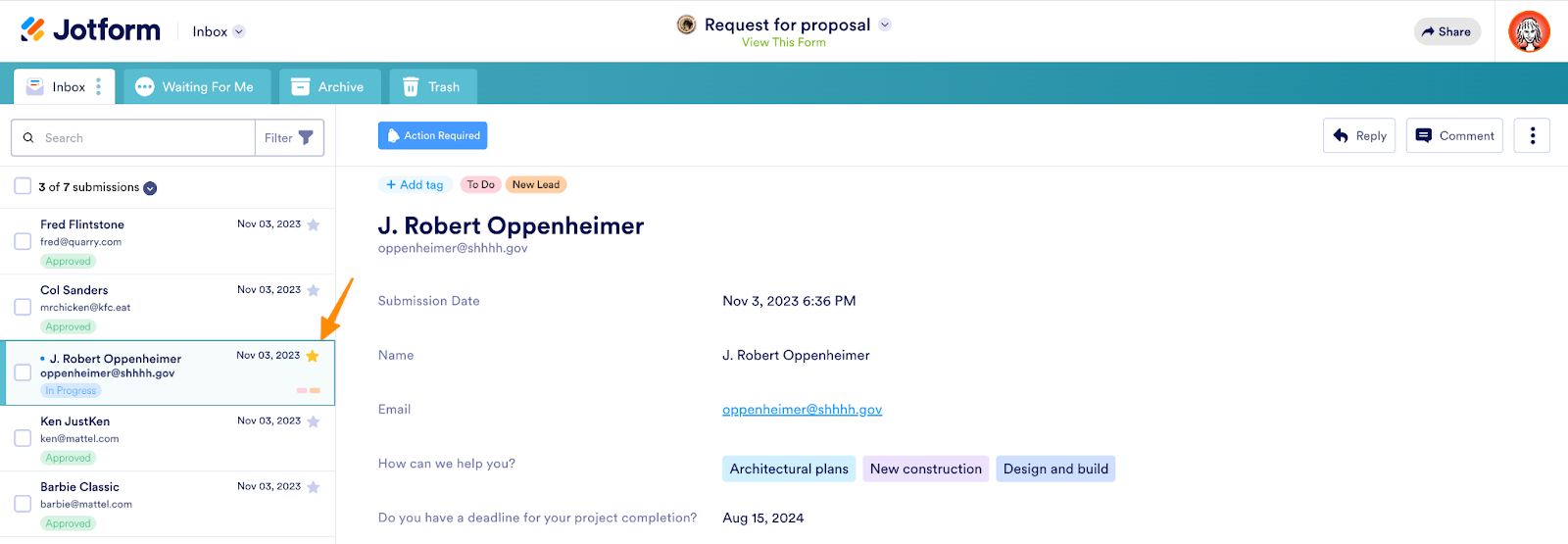Toggle the select all submissions checkbox
Image resolution: width=1568 pixels, height=544 pixels.
[23, 186]
